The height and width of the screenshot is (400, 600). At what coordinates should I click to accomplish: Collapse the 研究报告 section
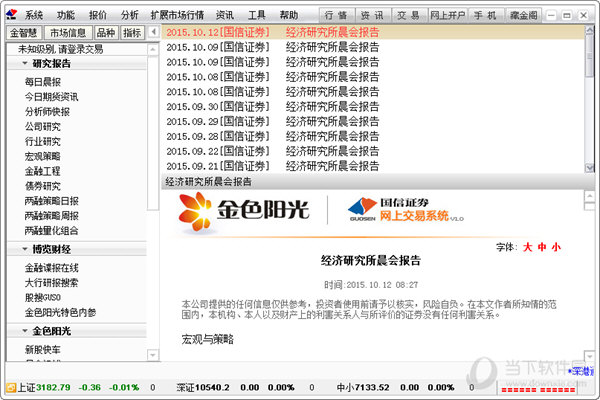[x=25, y=63]
